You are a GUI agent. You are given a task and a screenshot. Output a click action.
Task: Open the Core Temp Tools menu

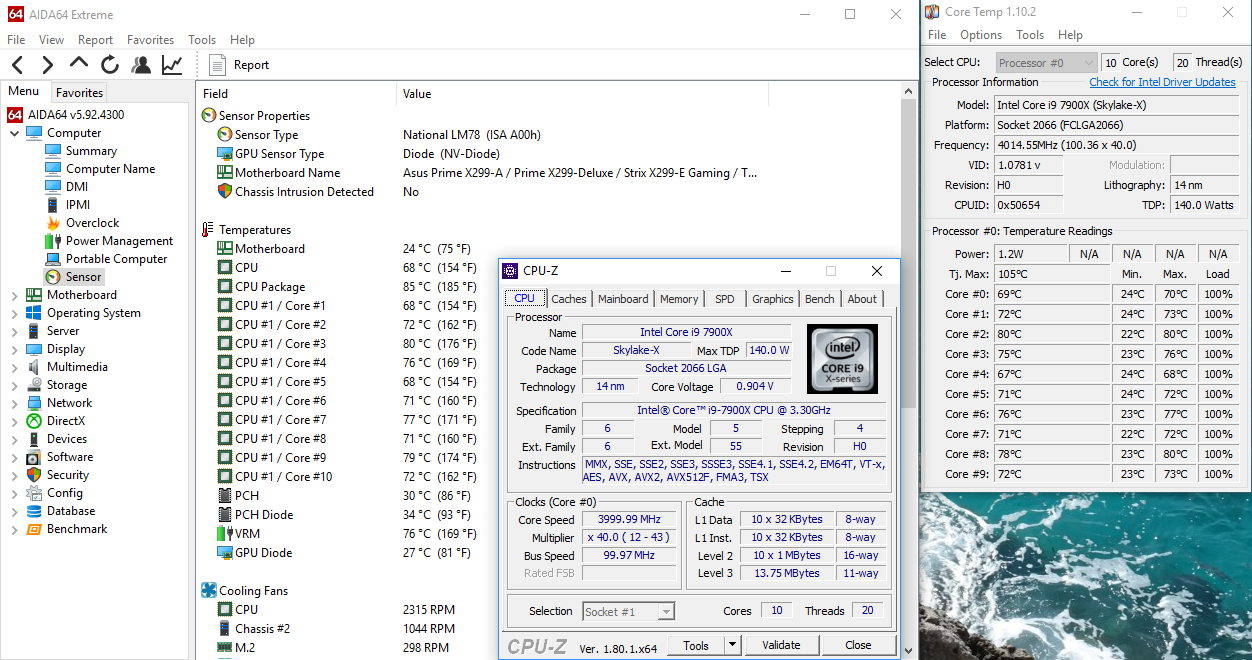[1030, 34]
